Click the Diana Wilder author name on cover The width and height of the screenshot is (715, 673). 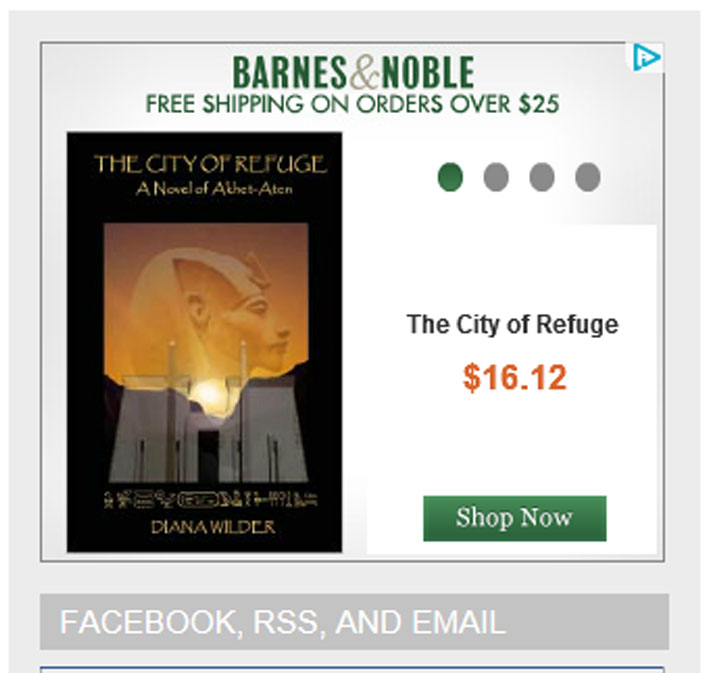213,528
